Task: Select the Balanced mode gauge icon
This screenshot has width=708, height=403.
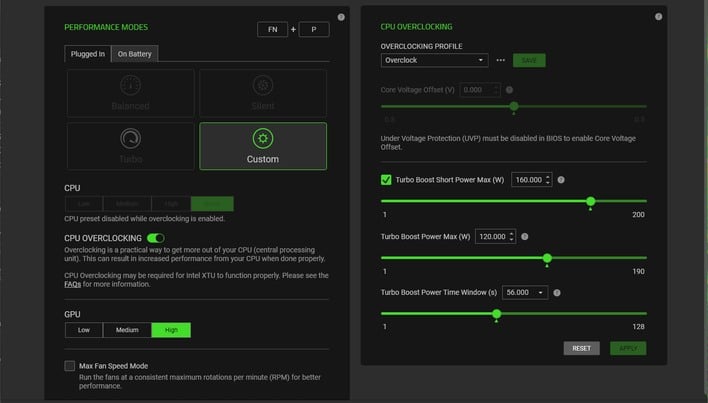Action: (130, 85)
